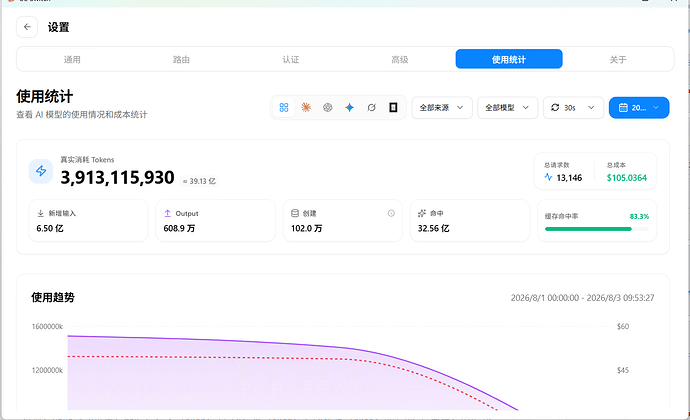Open the 30s refresh interval dropdown

tap(573, 107)
